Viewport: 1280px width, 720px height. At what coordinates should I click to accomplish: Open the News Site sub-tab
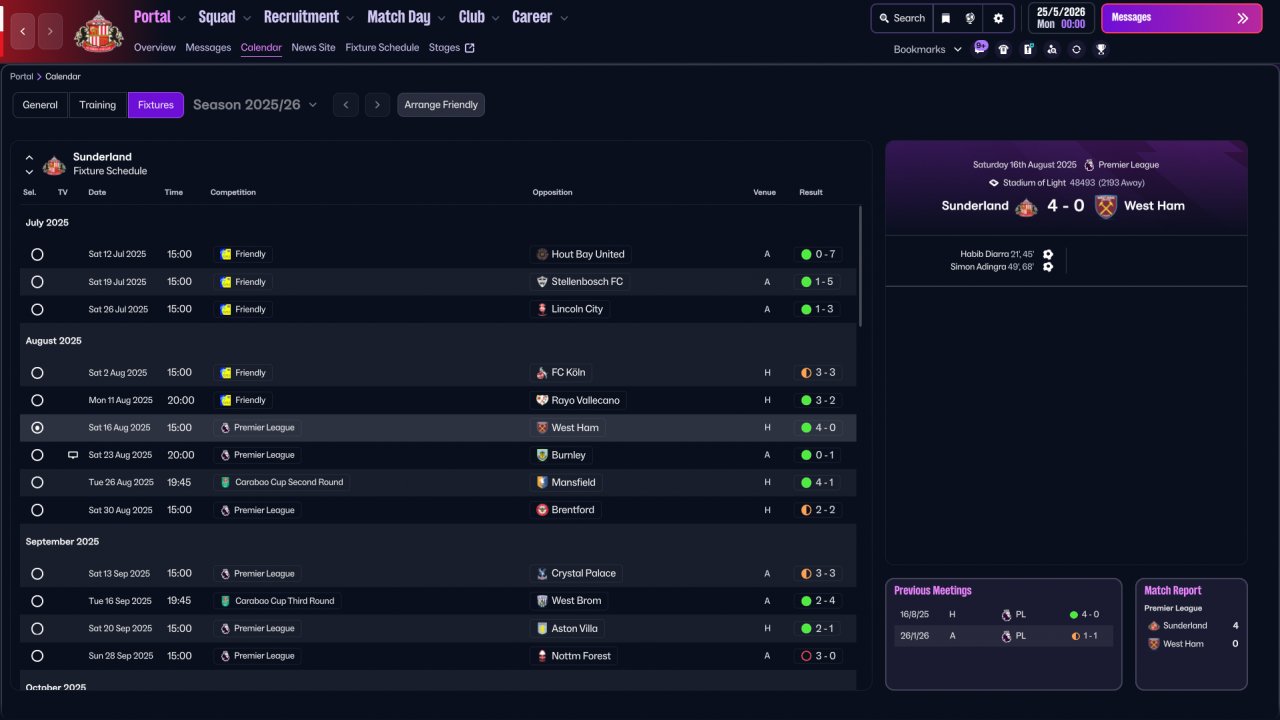[x=314, y=47]
